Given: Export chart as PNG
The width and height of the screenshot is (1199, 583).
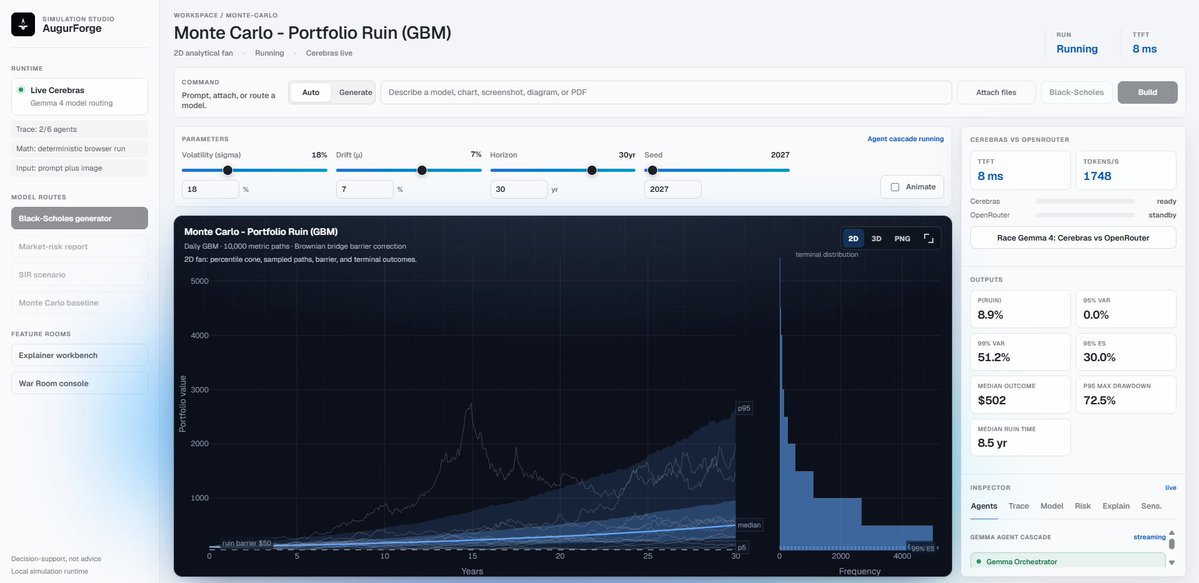Looking at the screenshot, I should (x=902, y=239).
